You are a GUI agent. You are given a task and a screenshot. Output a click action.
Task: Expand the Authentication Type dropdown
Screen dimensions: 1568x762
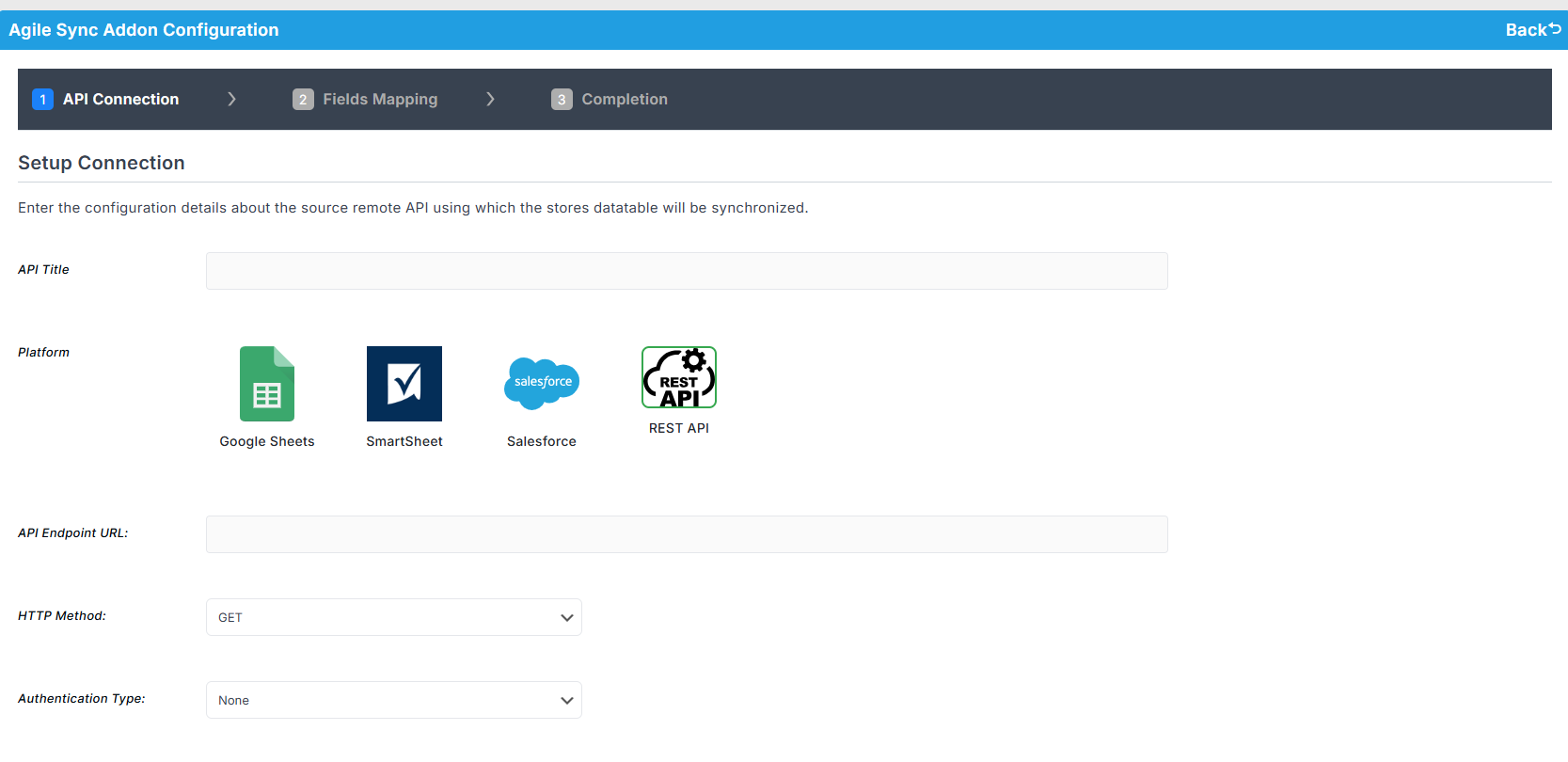[393, 700]
